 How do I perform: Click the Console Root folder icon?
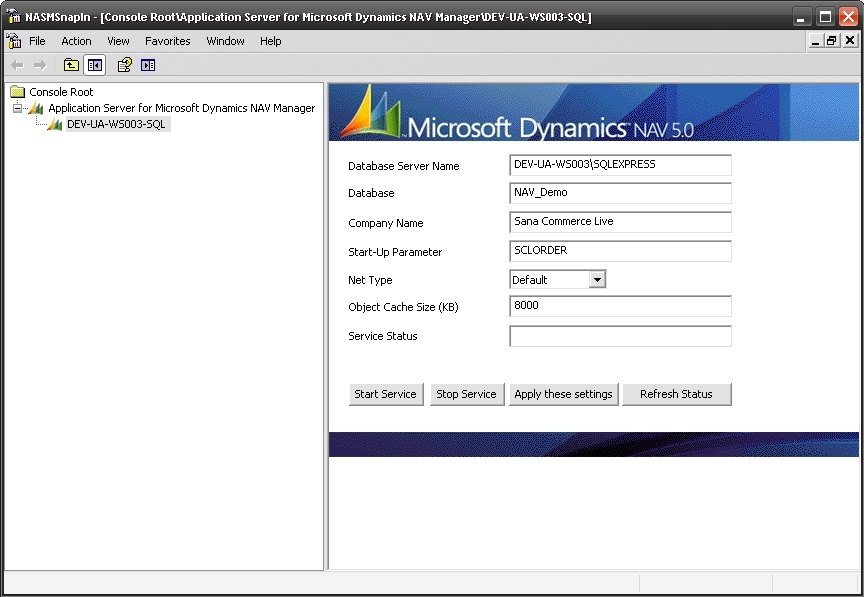(x=17, y=92)
